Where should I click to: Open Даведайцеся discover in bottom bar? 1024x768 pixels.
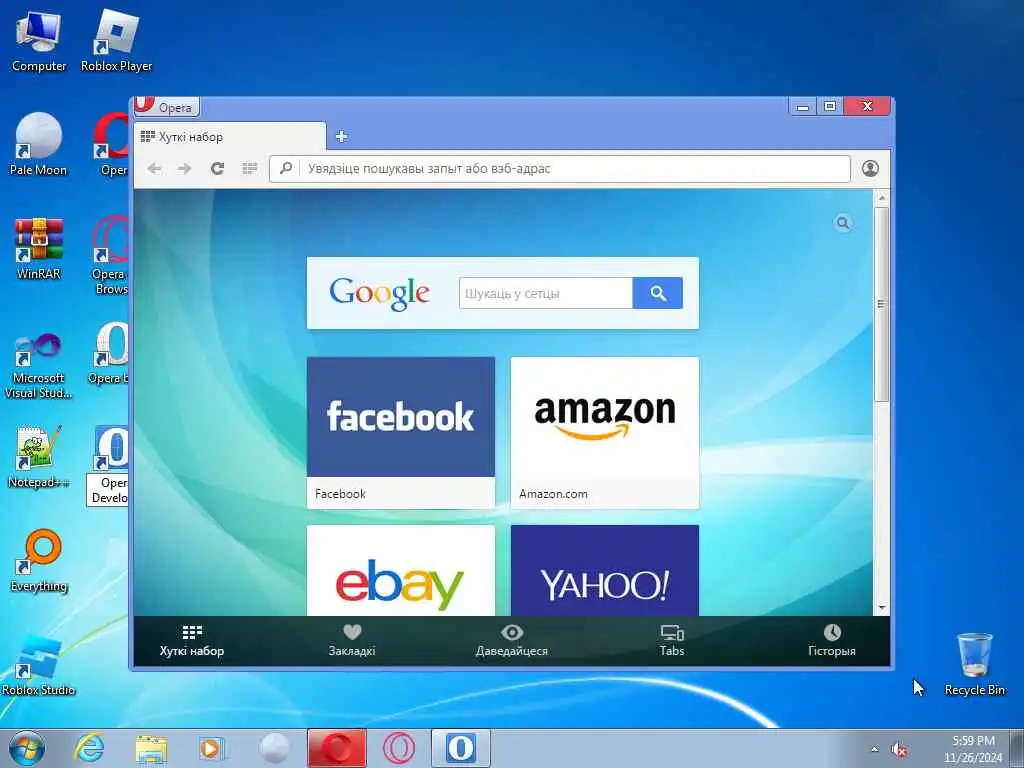[x=512, y=641]
